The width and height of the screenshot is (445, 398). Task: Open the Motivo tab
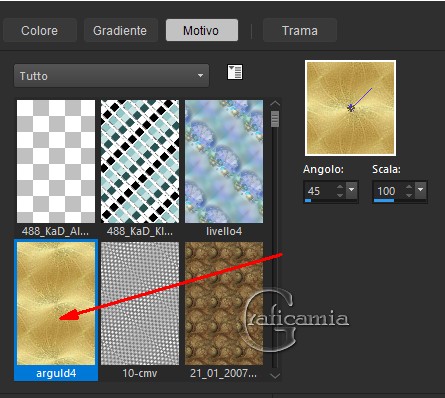(x=202, y=30)
